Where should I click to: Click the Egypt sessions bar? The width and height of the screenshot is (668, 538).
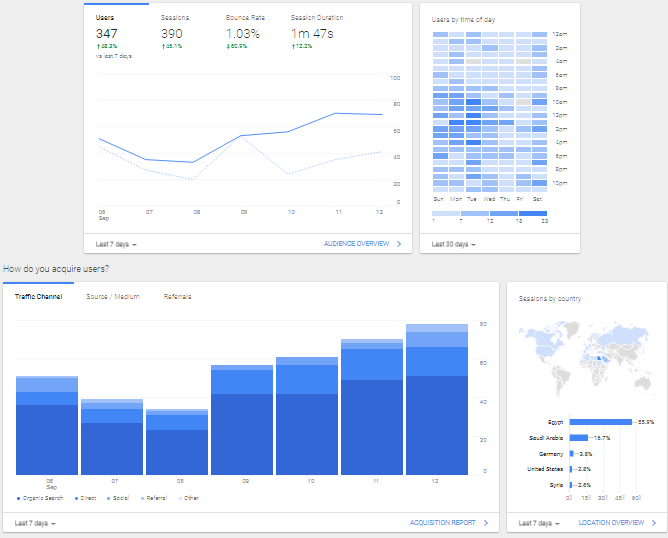coord(600,422)
